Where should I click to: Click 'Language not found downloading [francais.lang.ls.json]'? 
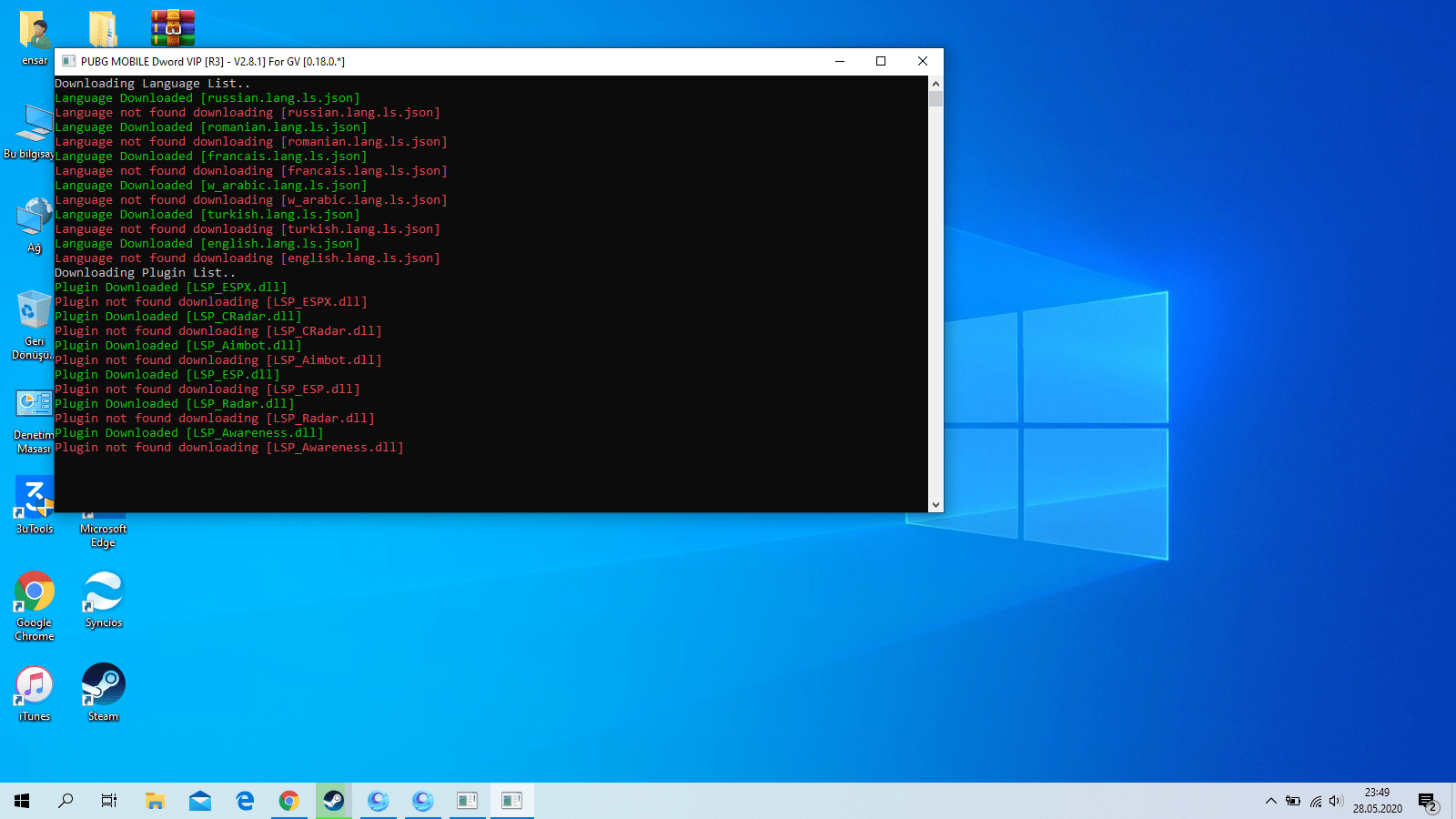(251, 171)
